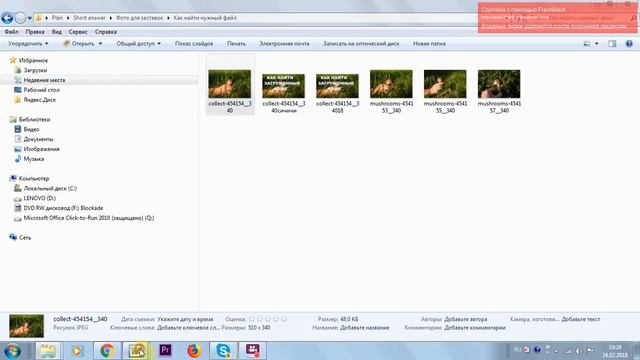Open recent locations dropdown next to Forward
The width and height of the screenshot is (640, 360).
pos(29,18)
